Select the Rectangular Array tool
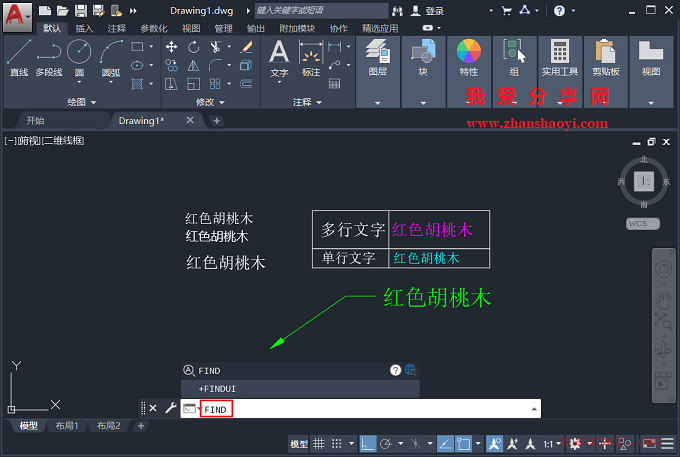 pyautogui.click(x=215, y=84)
